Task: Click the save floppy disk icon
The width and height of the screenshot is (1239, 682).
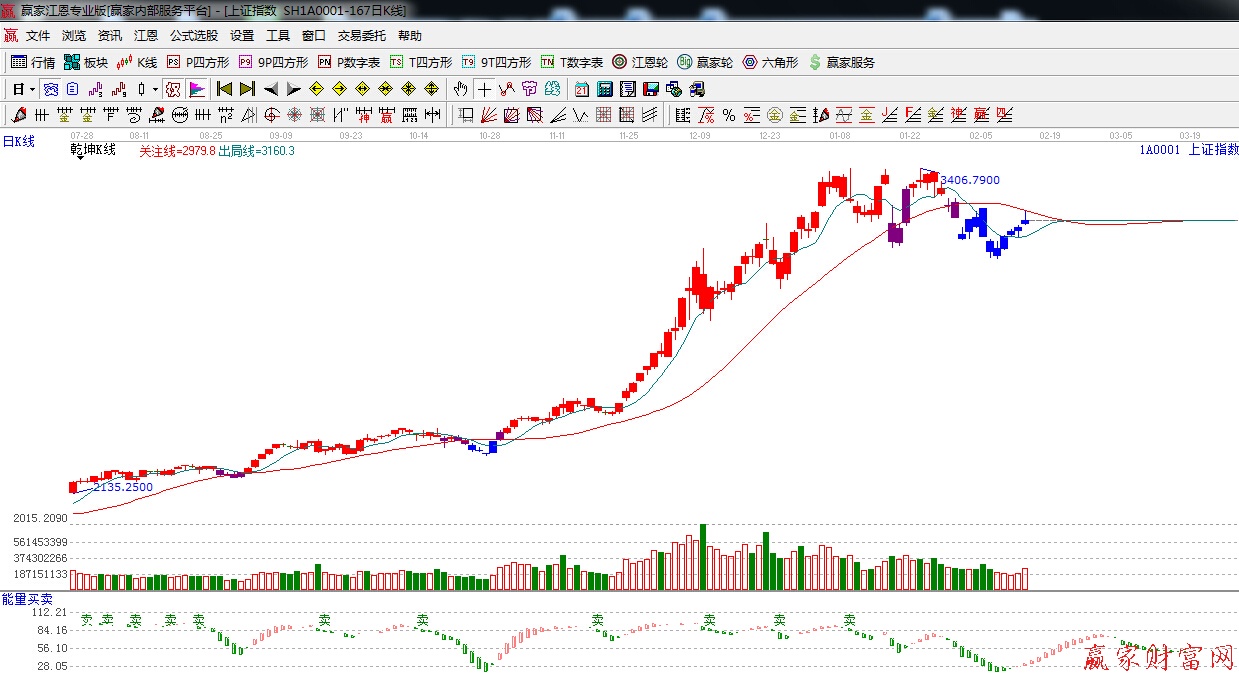Action: point(651,89)
